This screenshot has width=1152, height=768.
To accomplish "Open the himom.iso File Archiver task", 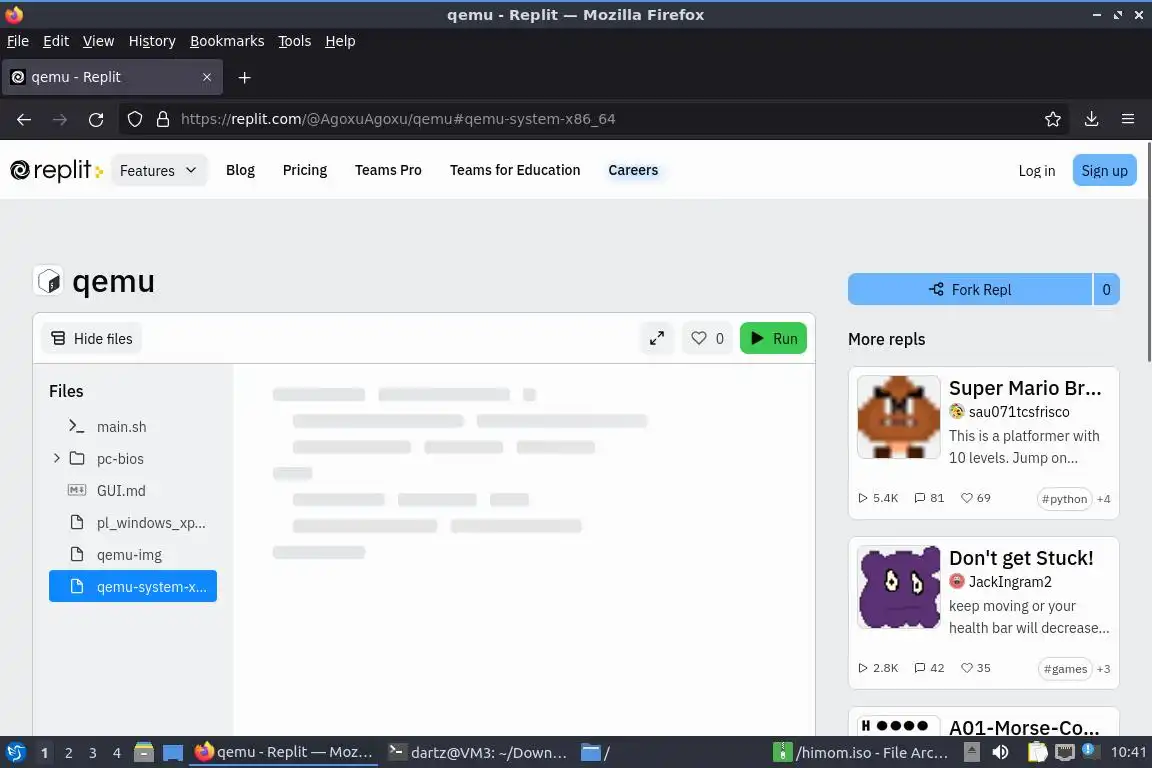I will click(x=861, y=753).
